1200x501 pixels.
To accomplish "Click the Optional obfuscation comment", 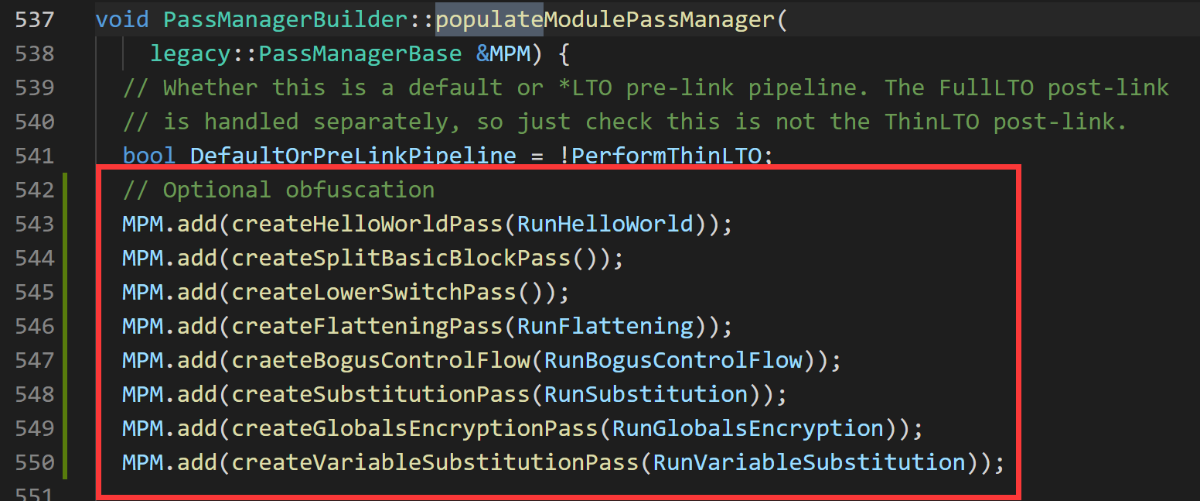I will (x=279, y=190).
